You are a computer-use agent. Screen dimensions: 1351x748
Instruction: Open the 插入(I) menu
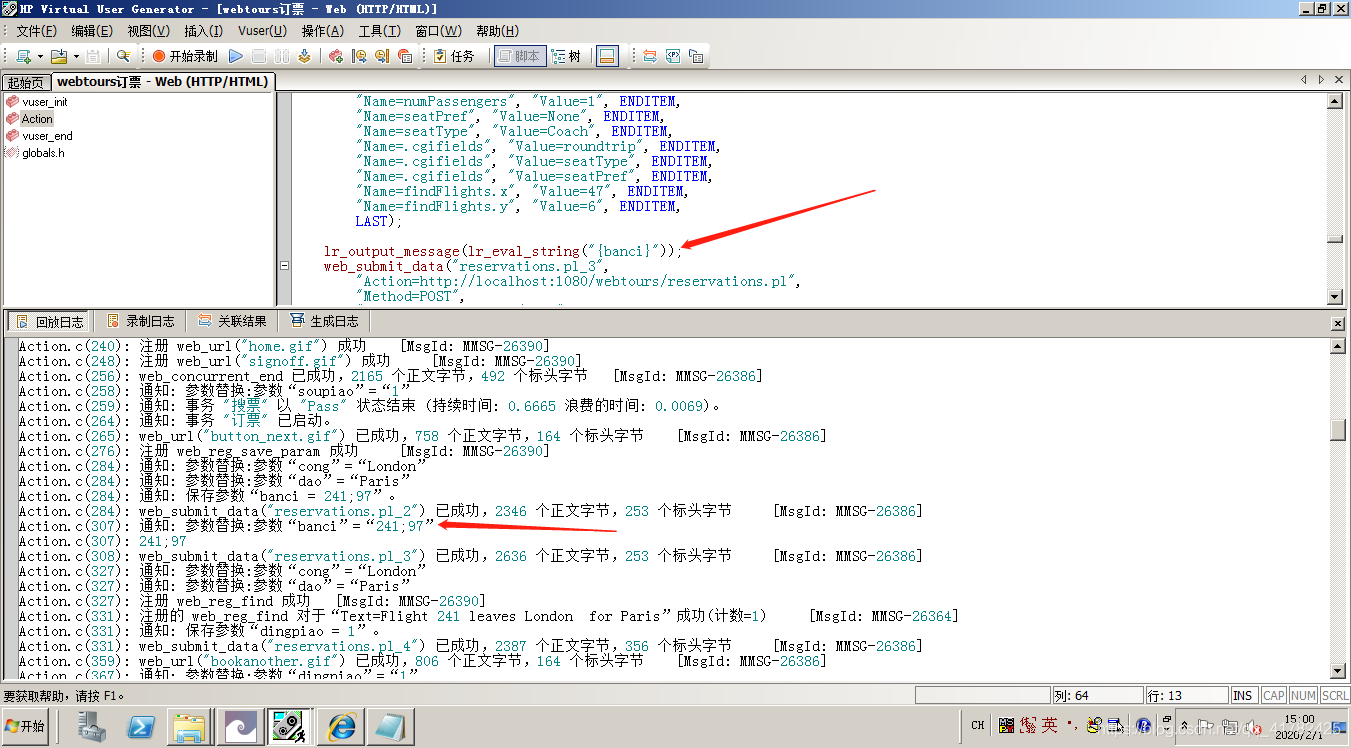tap(204, 31)
